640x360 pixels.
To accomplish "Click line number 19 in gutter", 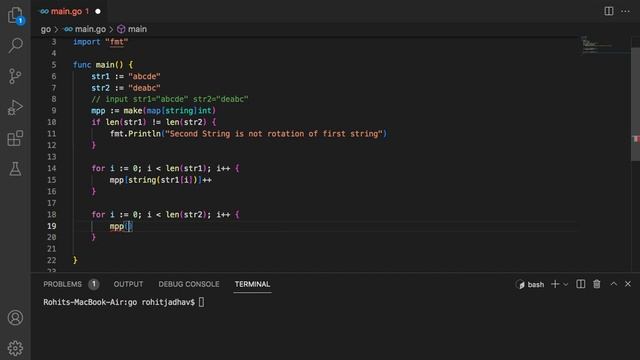I will coord(51,226).
